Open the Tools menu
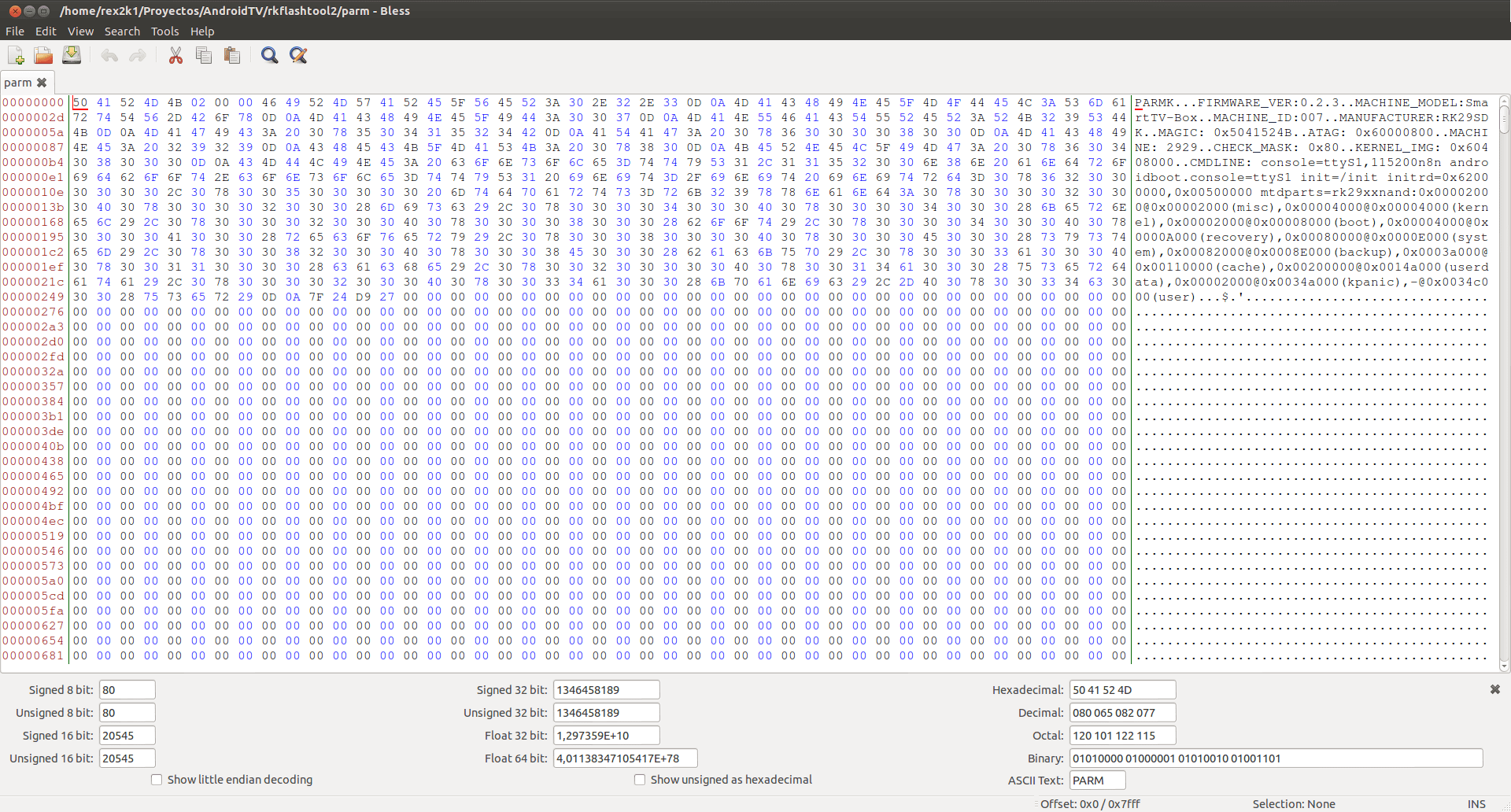Screen dimensions: 1511x812 (x=165, y=31)
